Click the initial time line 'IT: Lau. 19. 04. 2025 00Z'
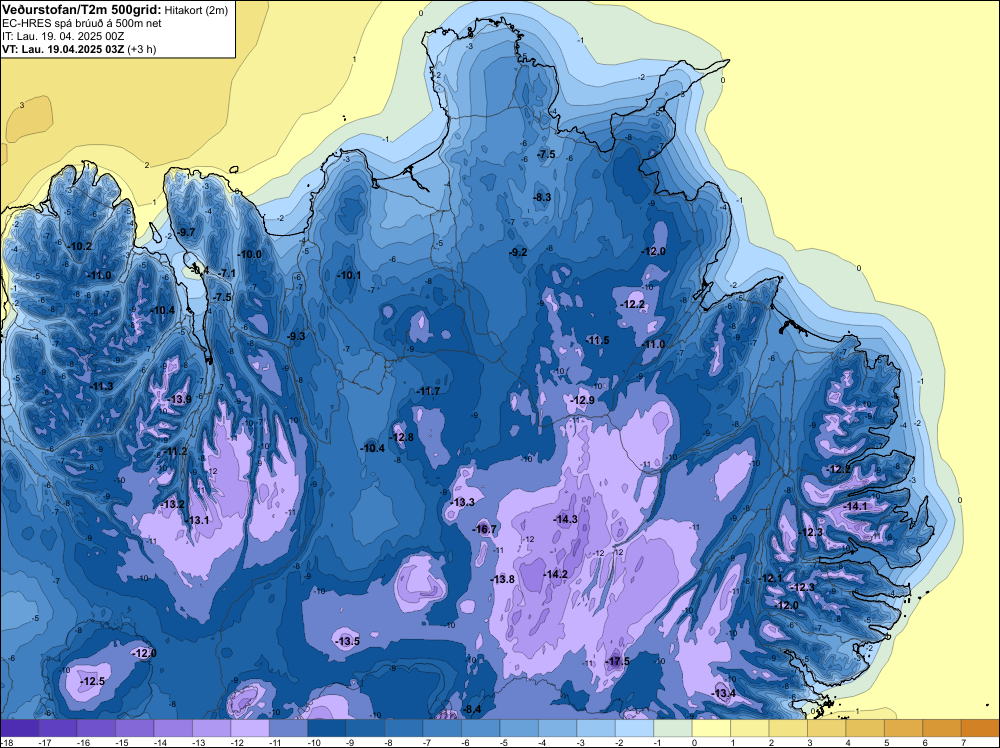Image resolution: width=1000 pixels, height=748 pixels. tap(63, 36)
